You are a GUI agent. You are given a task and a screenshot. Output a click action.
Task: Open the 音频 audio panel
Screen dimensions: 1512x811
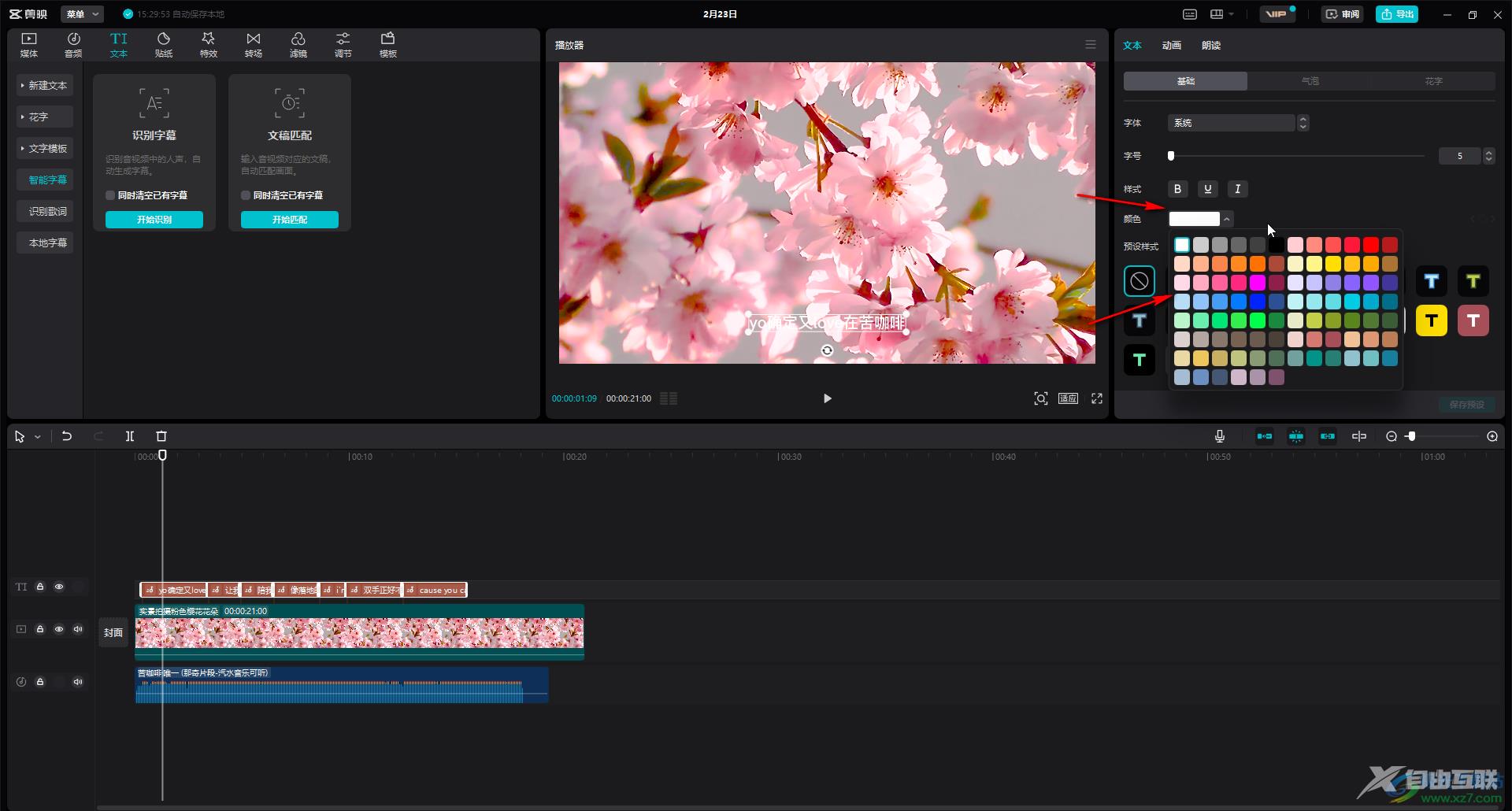coord(73,45)
